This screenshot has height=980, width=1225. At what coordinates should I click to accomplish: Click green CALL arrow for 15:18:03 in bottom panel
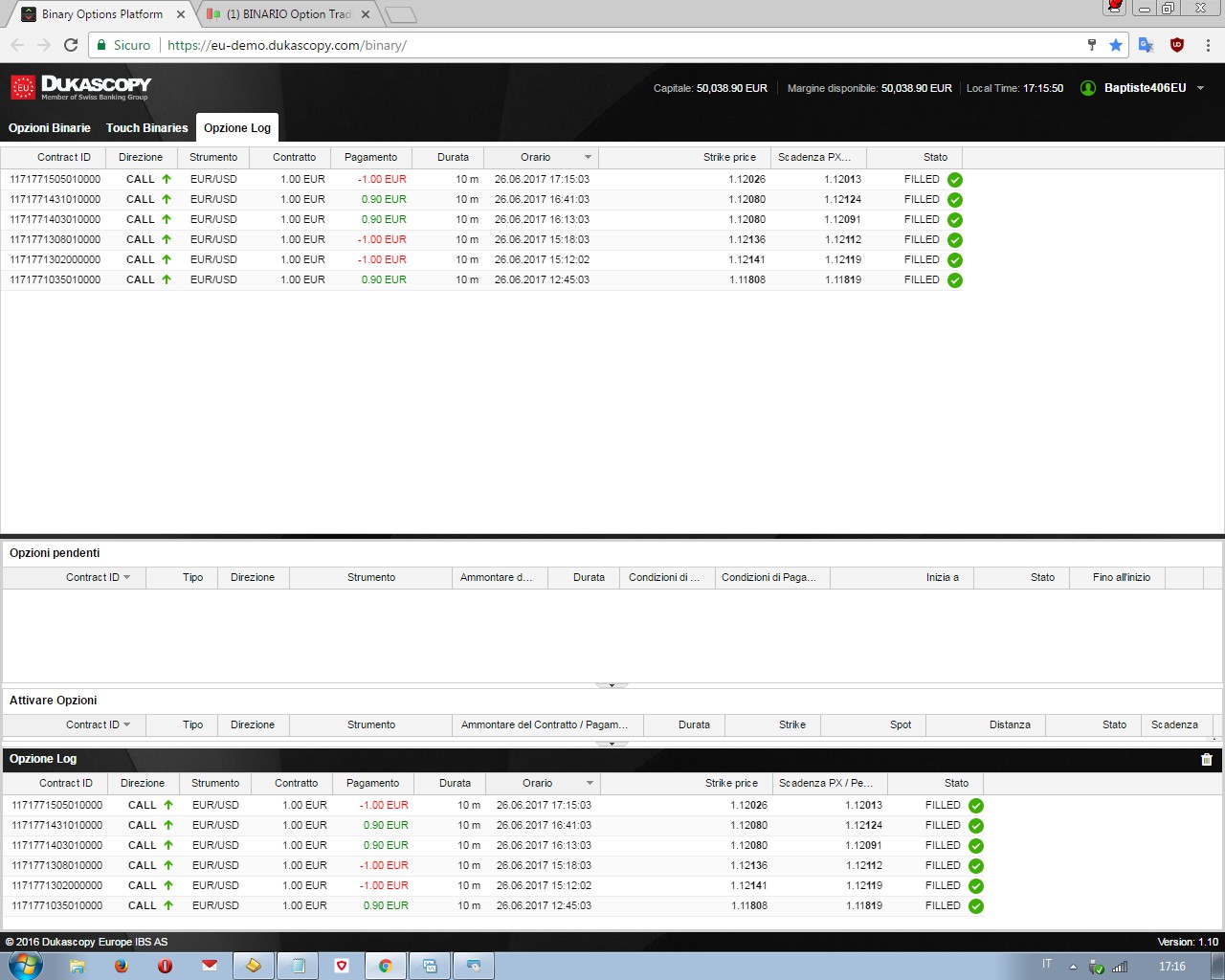pyautogui.click(x=168, y=865)
